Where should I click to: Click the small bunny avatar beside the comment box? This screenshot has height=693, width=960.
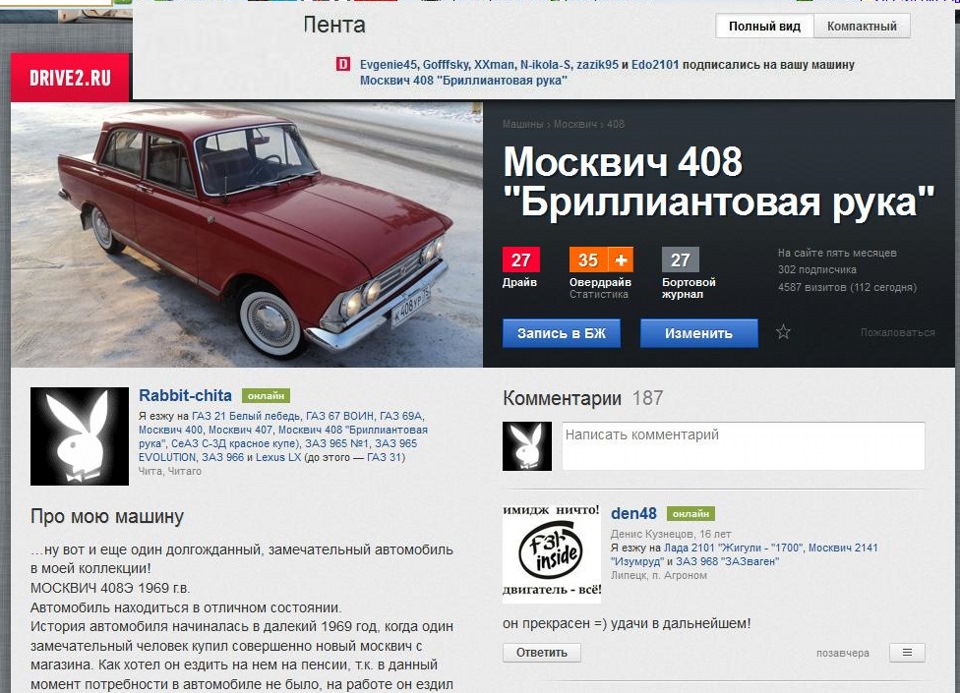527,446
